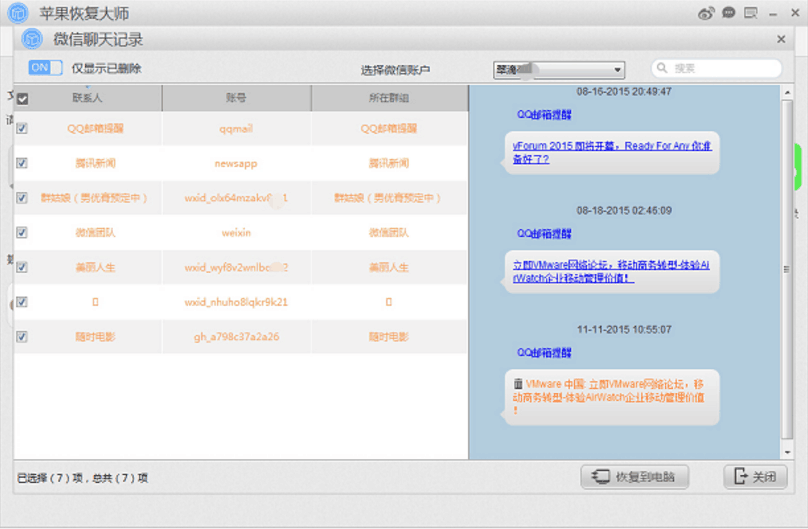The height and width of the screenshot is (529, 808).
Task: Click the search input field
Action: [x=717, y=68]
